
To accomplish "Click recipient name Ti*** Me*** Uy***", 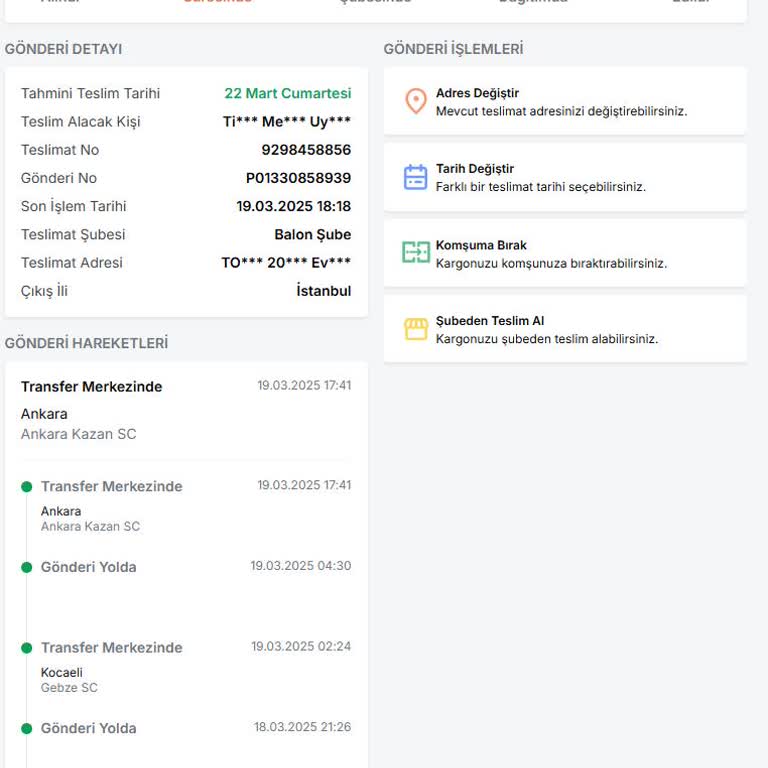I will click(x=287, y=121).
